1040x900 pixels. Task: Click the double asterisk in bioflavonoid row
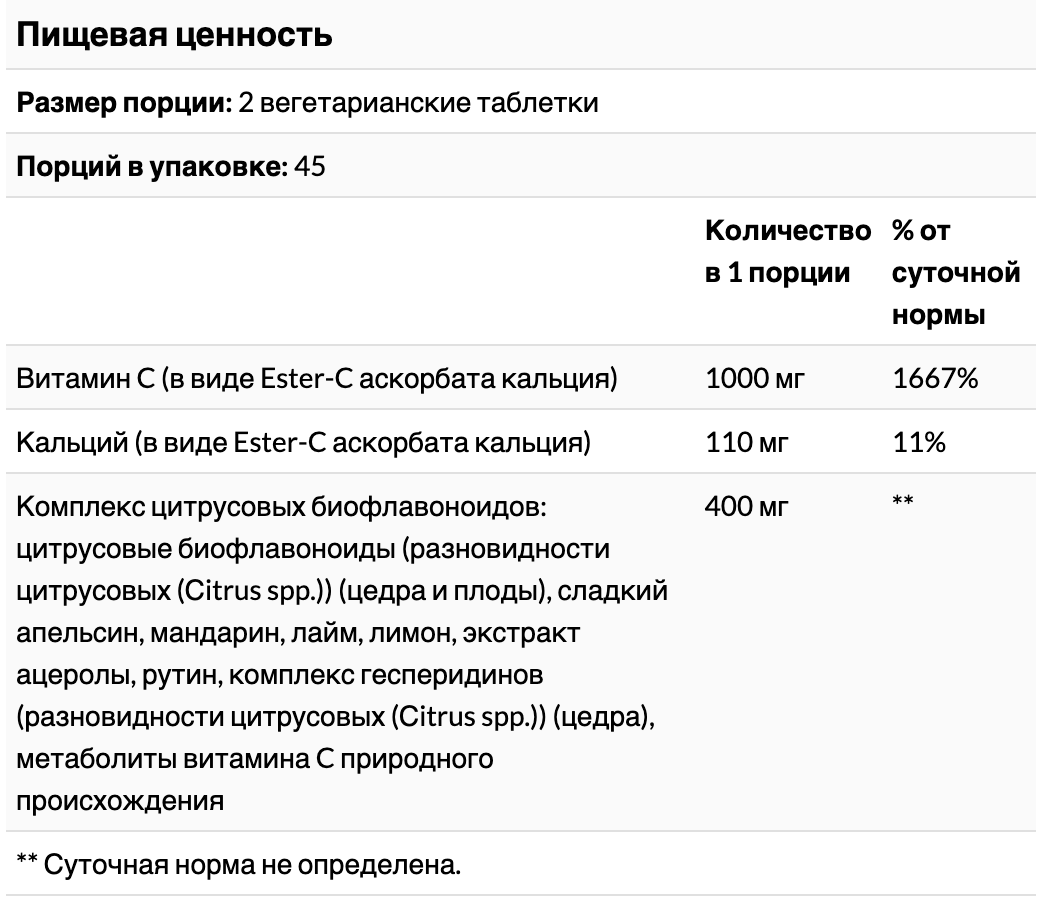coord(903,501)
